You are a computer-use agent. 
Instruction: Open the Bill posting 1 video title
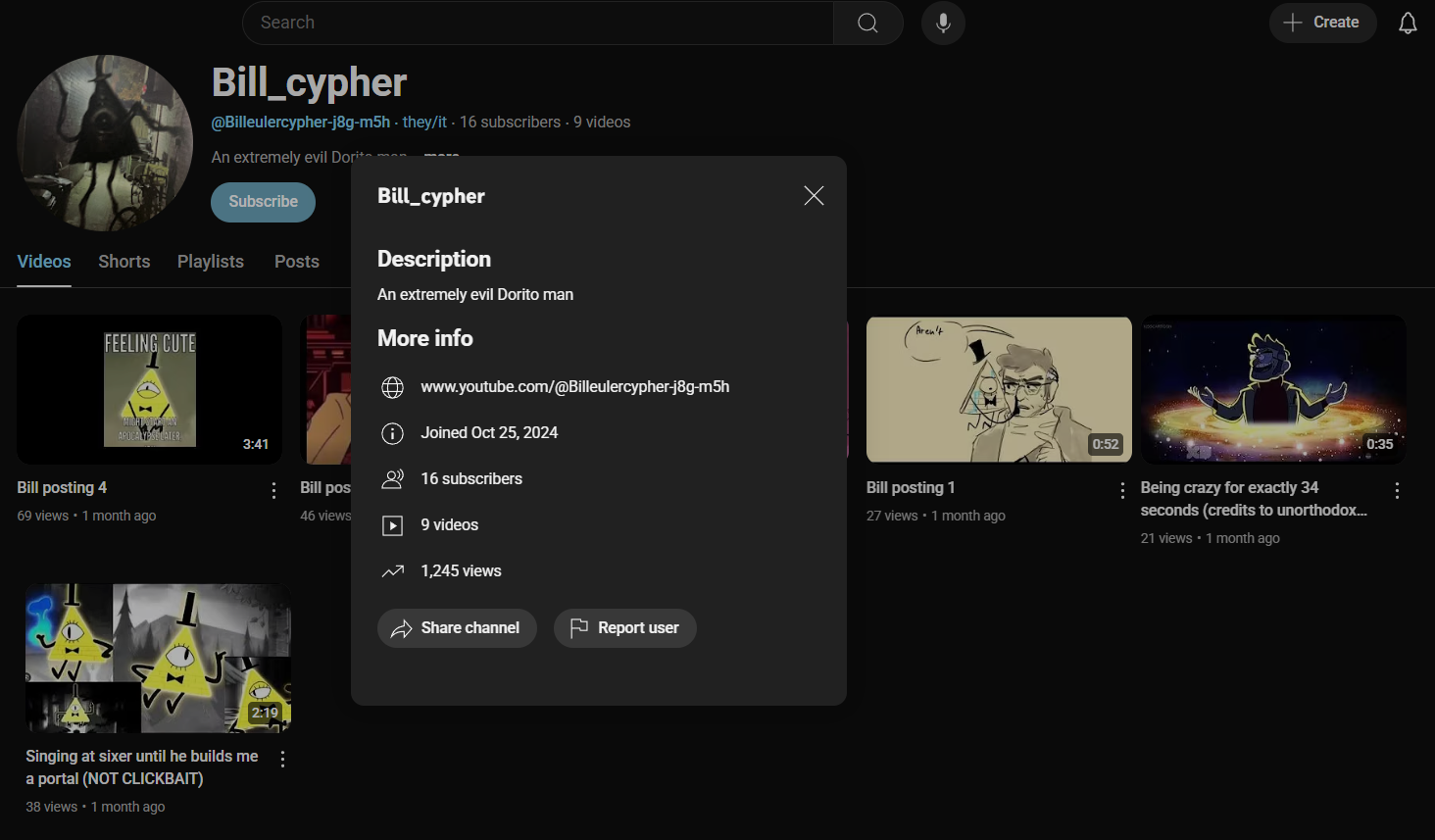(x=911, y=488)
